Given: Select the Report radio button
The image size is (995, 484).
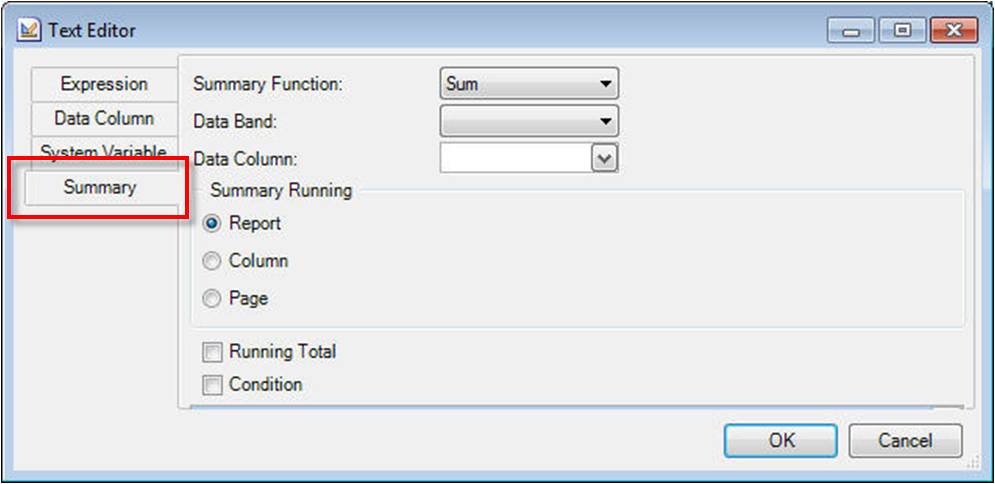Looking at the screenshot, I should [211, 224].
